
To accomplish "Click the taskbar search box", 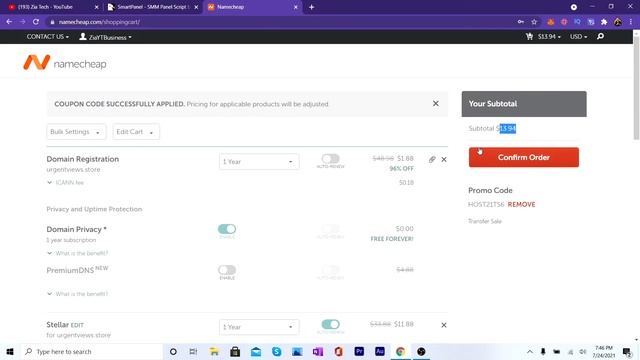I will tap(92, 351).
